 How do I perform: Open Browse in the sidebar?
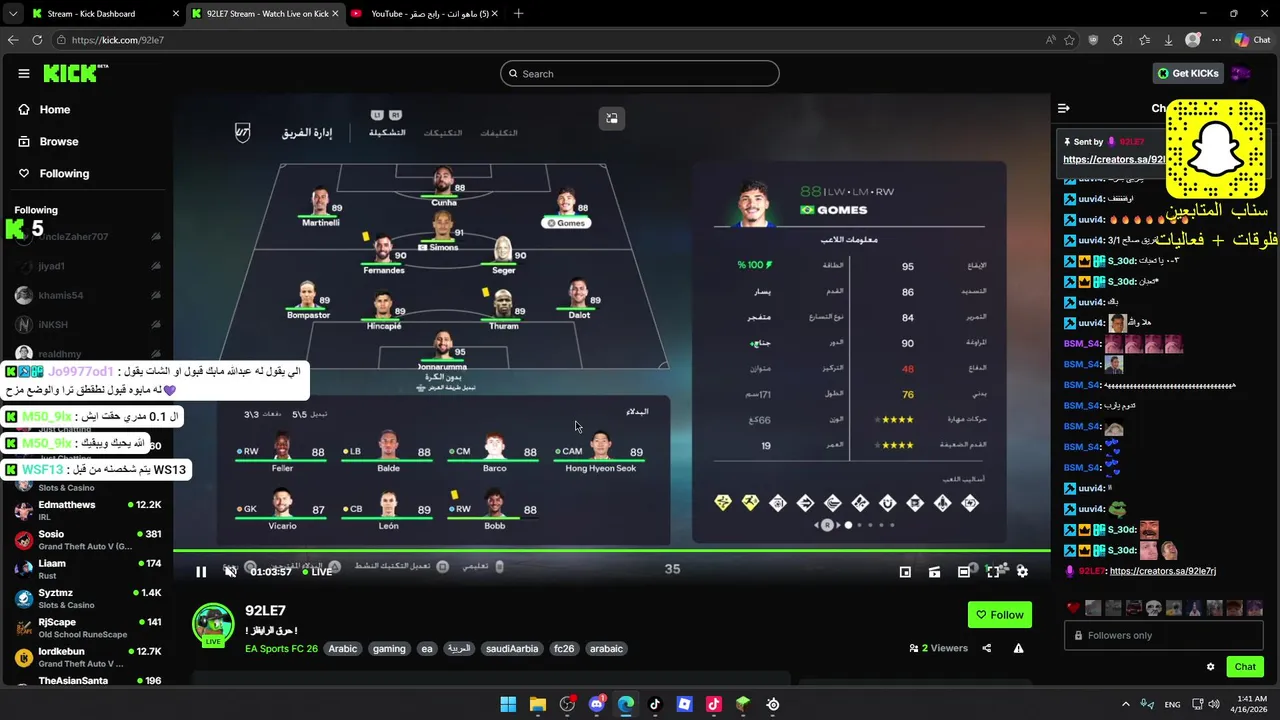point(48,142)
